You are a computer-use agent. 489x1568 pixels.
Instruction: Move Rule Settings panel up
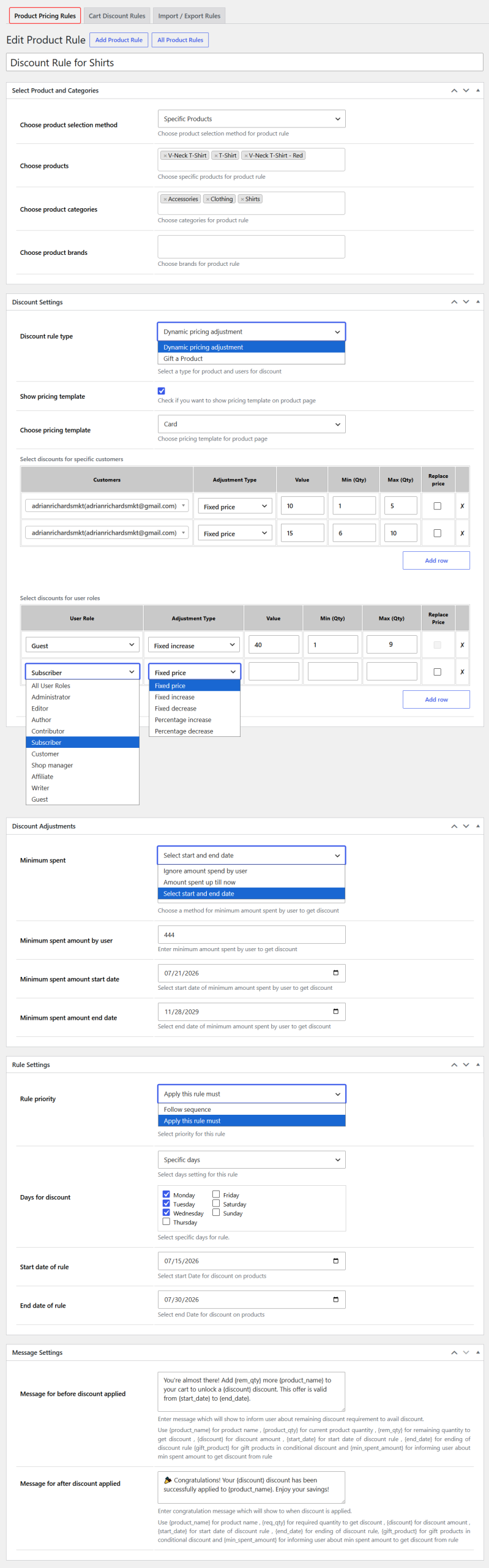pos(454,1065)
